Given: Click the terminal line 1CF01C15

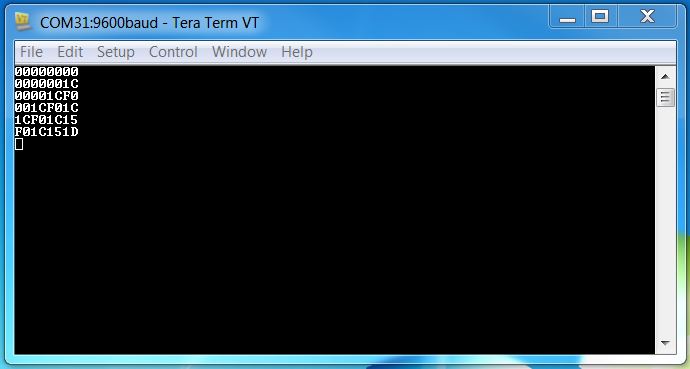Looking at the screenshot, I should (47, 120).
